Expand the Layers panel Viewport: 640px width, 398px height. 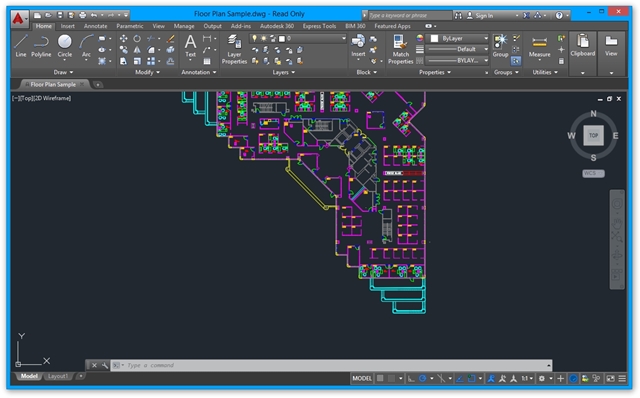pos(284,72)
